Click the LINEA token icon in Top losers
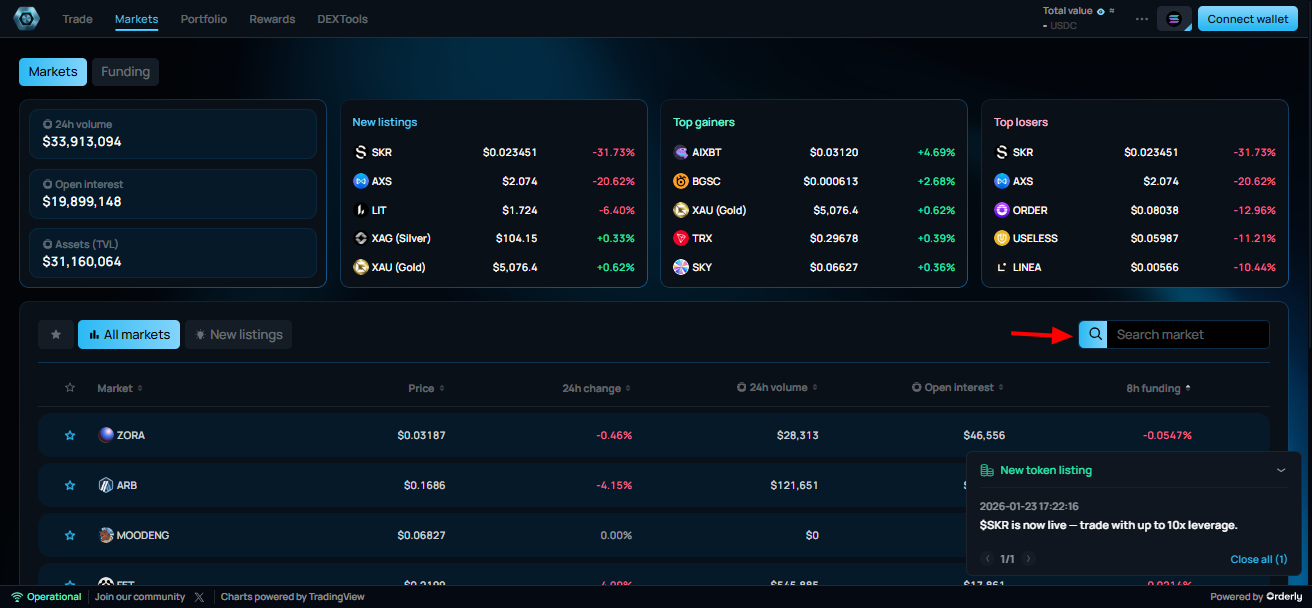 tap(1002, 268)
